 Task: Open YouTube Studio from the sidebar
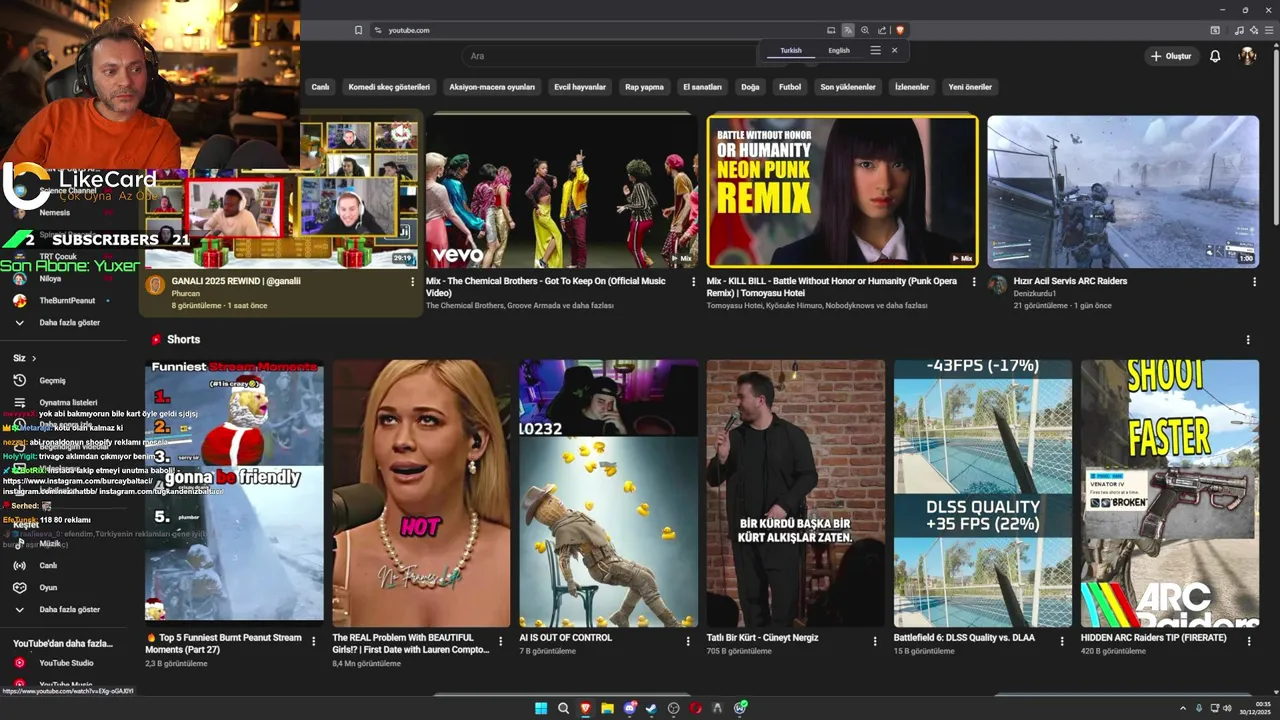click(66, 663)
